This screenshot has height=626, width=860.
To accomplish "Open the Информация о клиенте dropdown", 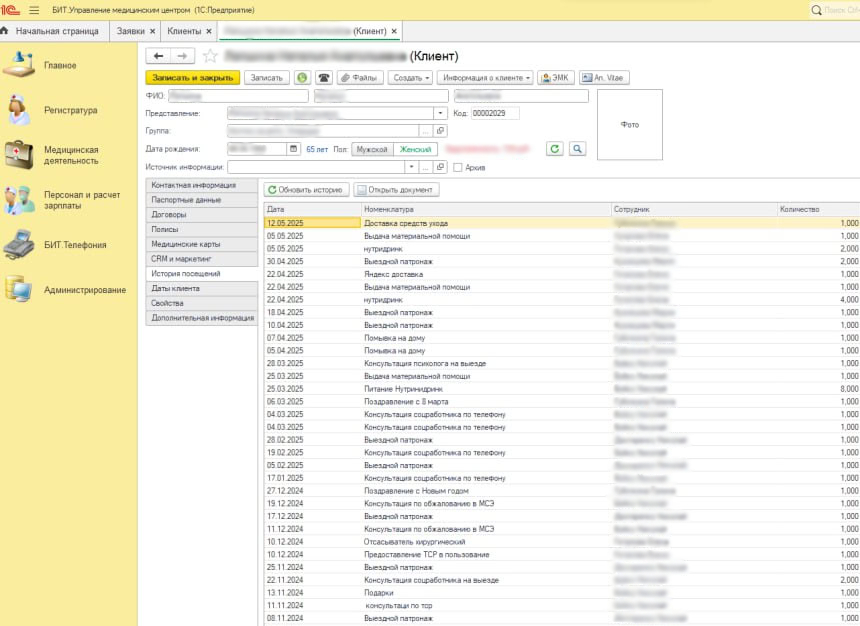I will pos(486,78).
